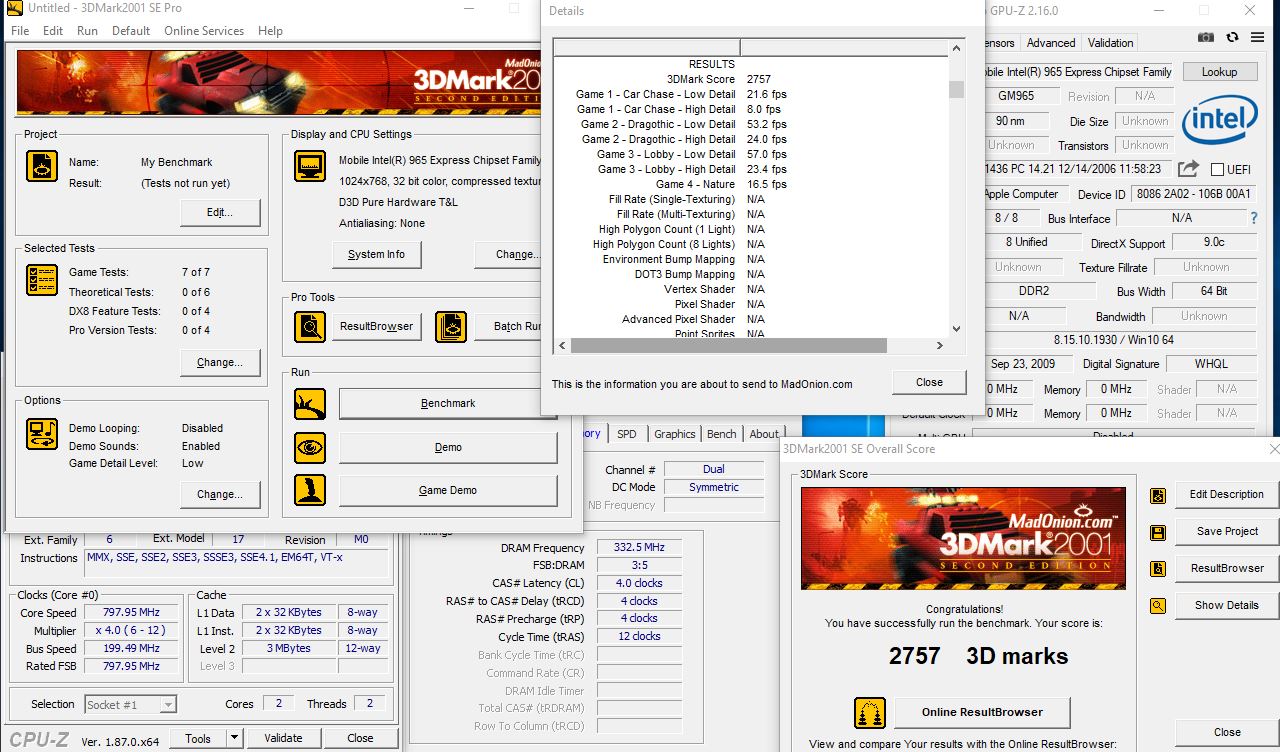1280x752 pixels.
Task: Click the System Info button
Action: [x=376, y=255]
